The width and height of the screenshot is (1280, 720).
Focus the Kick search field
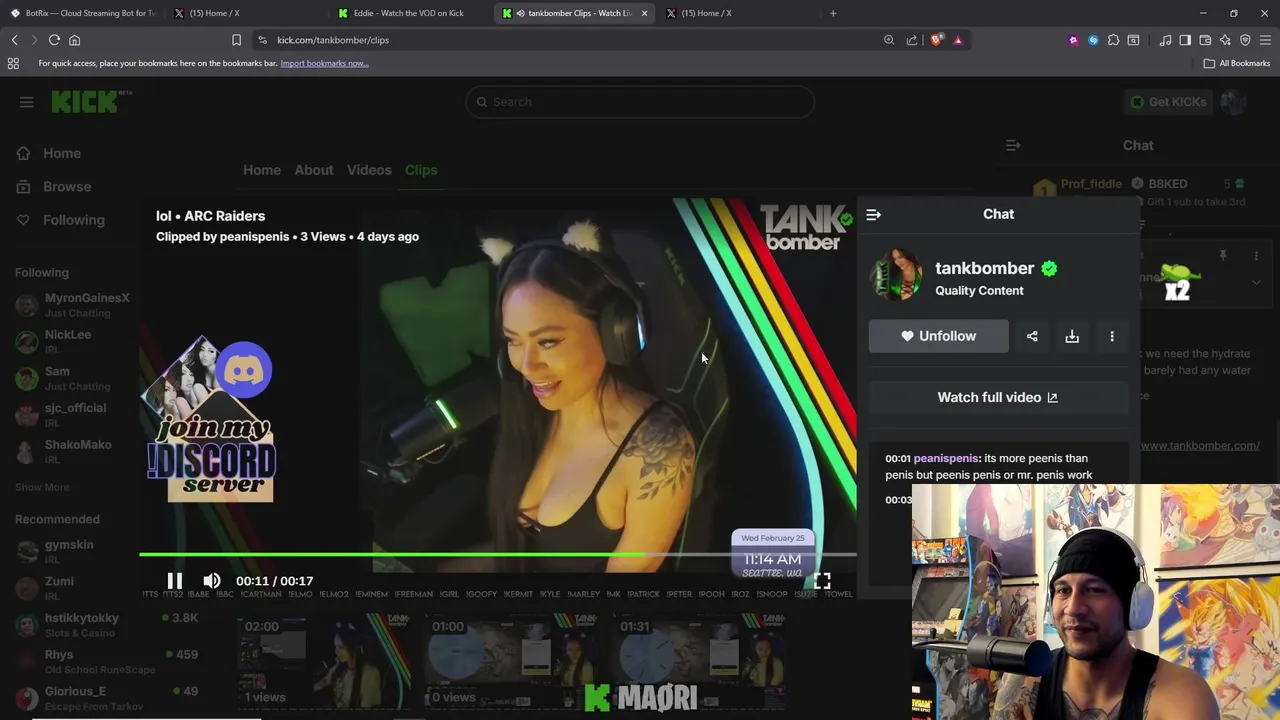tap(640, 102)
